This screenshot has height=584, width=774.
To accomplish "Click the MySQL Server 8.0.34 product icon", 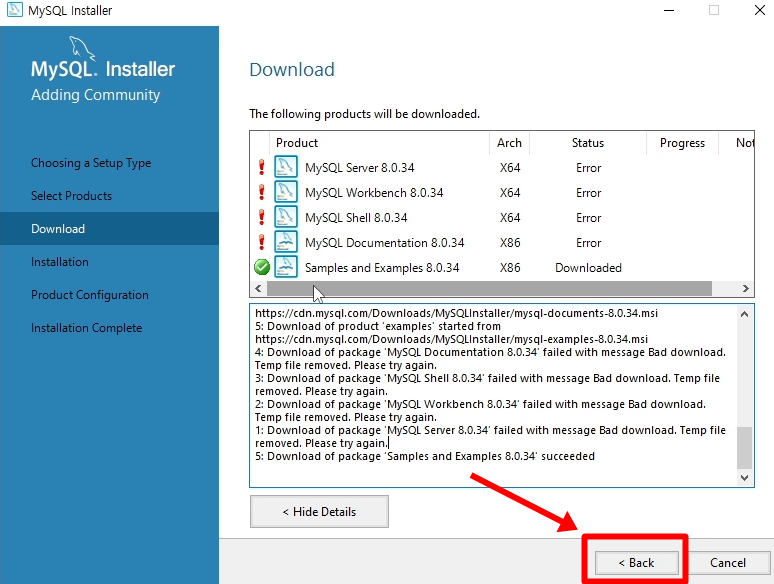I will point(286,166).
